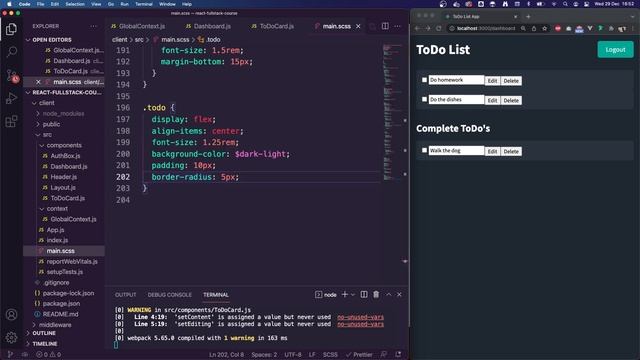Click Delete for Do homework
The image size is (640, 360).
pos(511,81)
